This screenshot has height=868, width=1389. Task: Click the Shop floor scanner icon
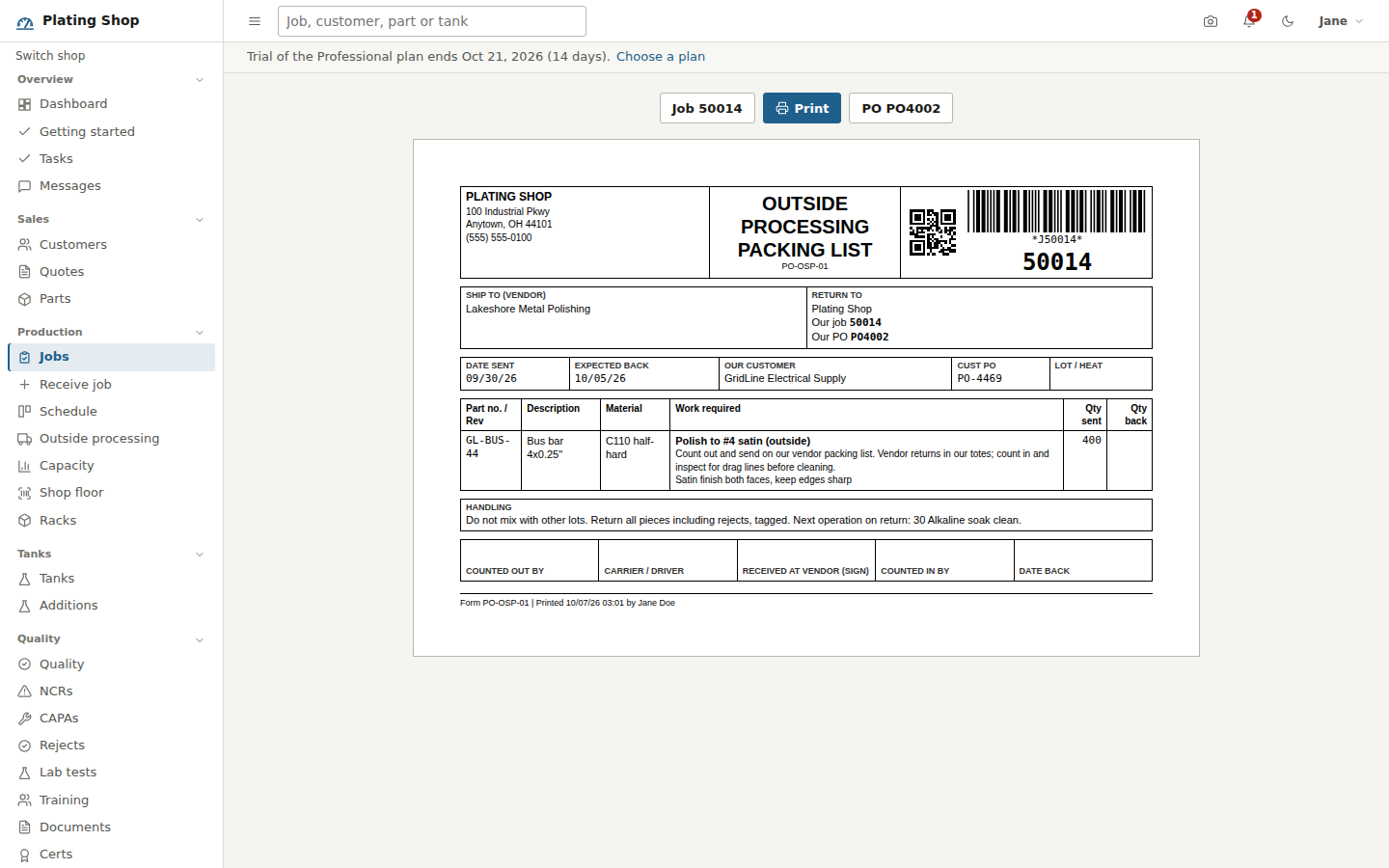[x=25, y=493]
